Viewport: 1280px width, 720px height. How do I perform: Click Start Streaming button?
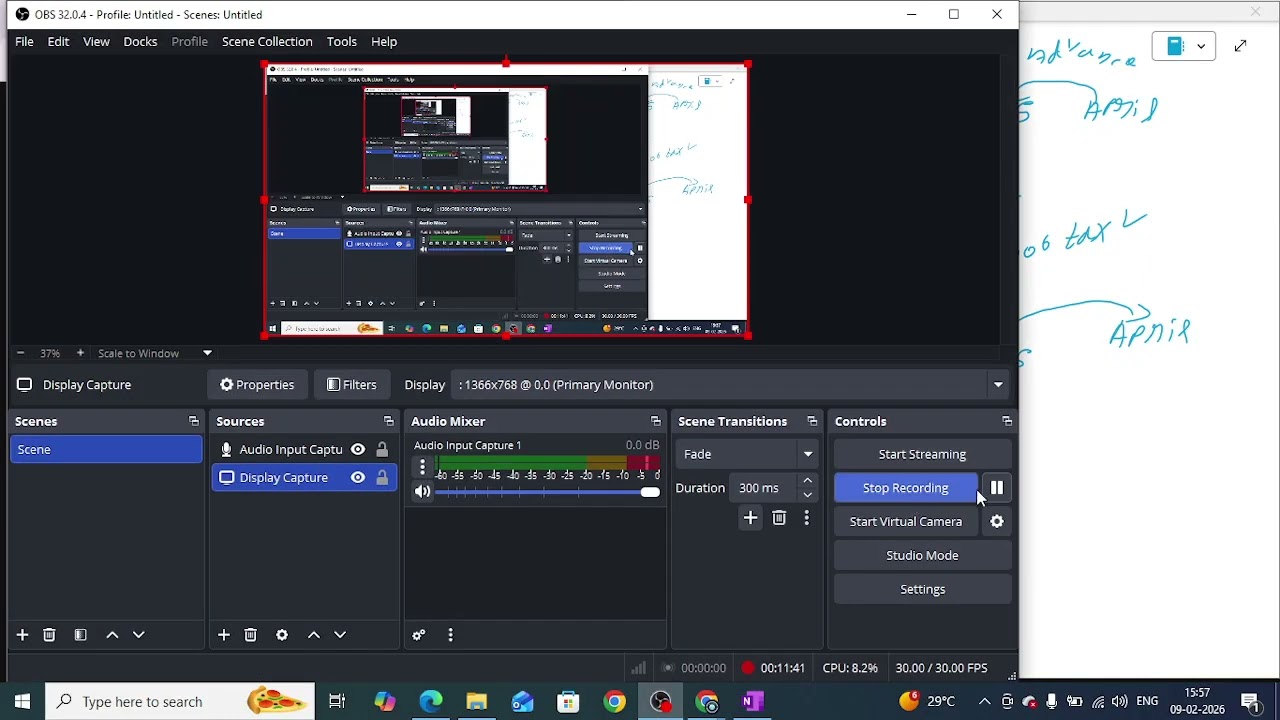click(x=922, y=454)
